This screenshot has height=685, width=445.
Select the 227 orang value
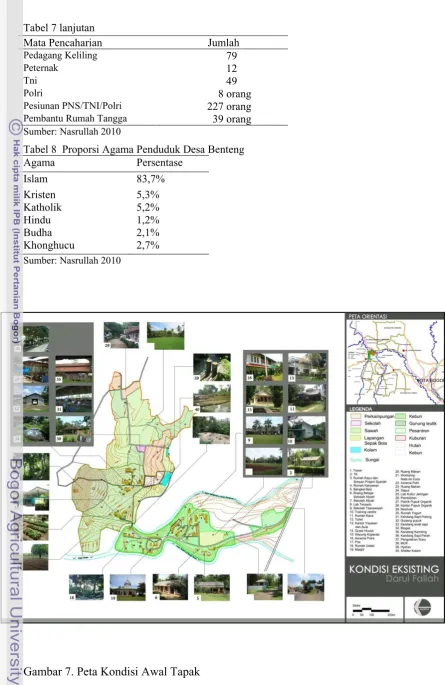(x=229, y=107)
